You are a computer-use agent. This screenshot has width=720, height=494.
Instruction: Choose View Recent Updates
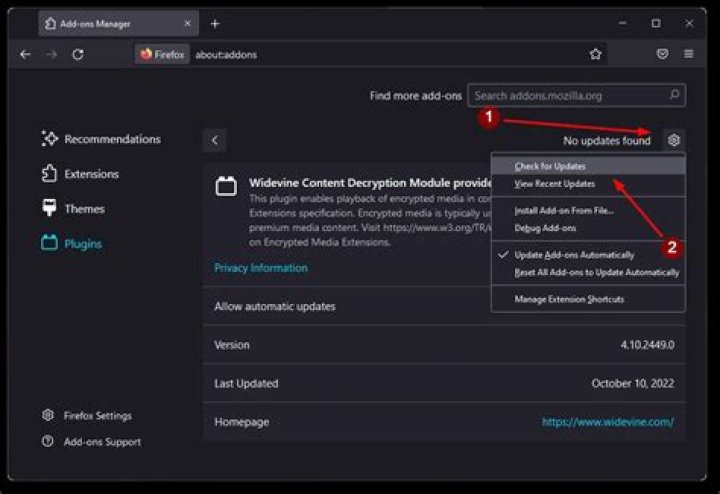(x=588, y=184)
